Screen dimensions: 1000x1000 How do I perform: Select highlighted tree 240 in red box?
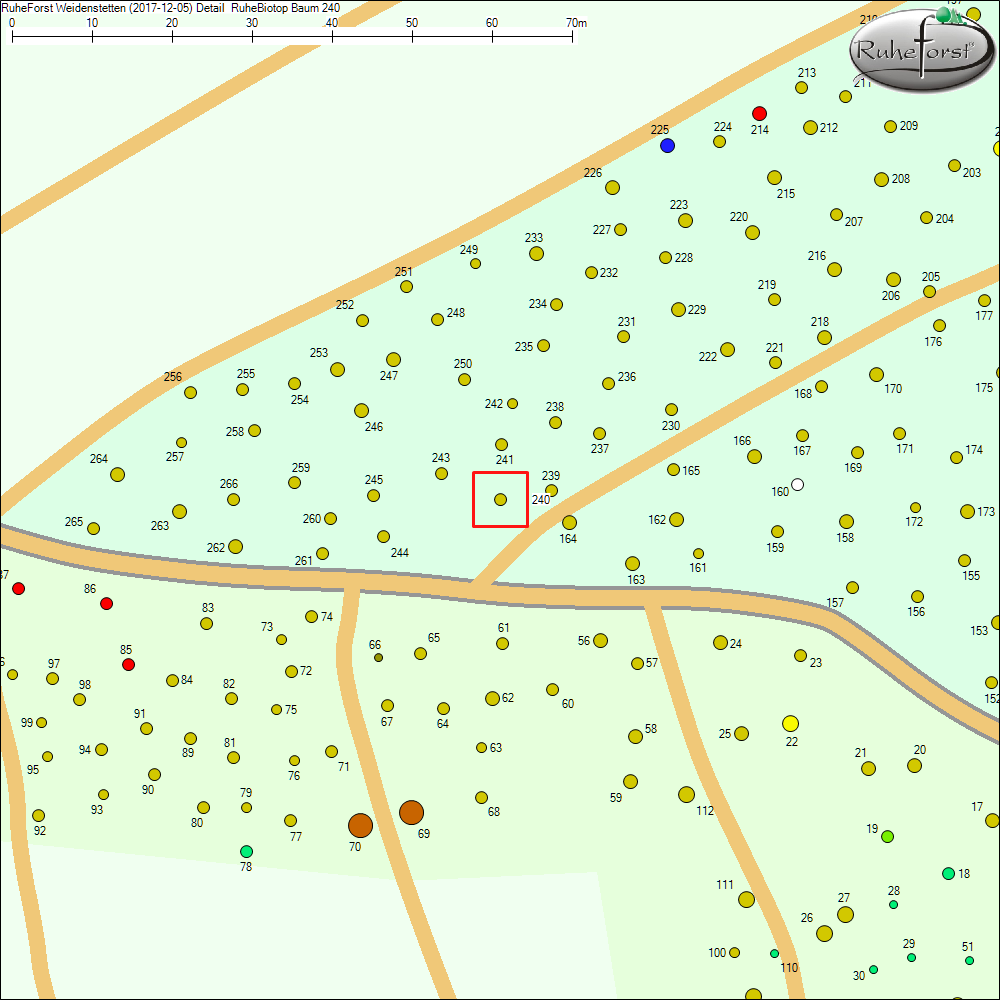(x=500, y=499)
